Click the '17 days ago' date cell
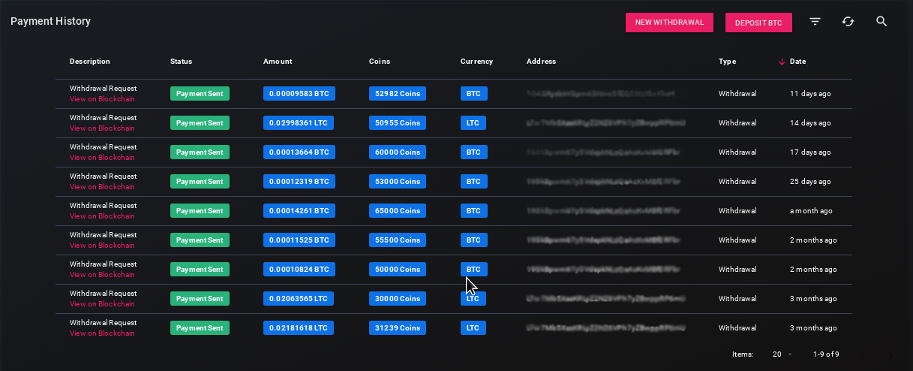Viewport: 913px width, 371px height. pyautogui.click(x=810, y=152)
